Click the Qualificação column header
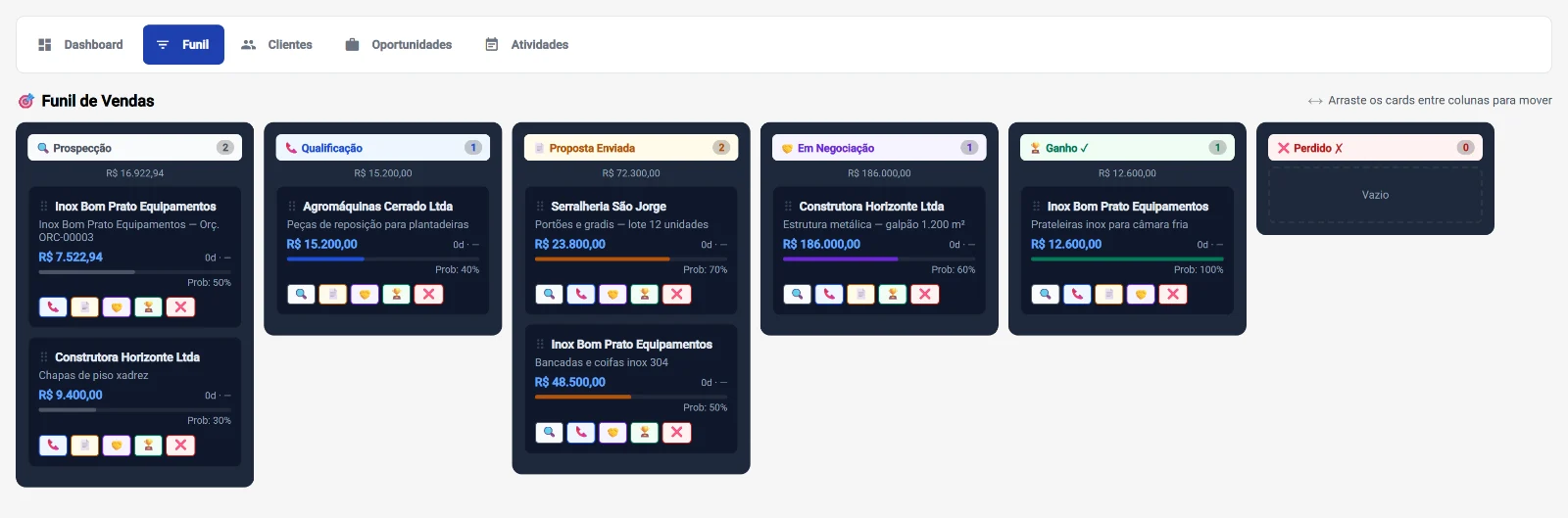 382,148
